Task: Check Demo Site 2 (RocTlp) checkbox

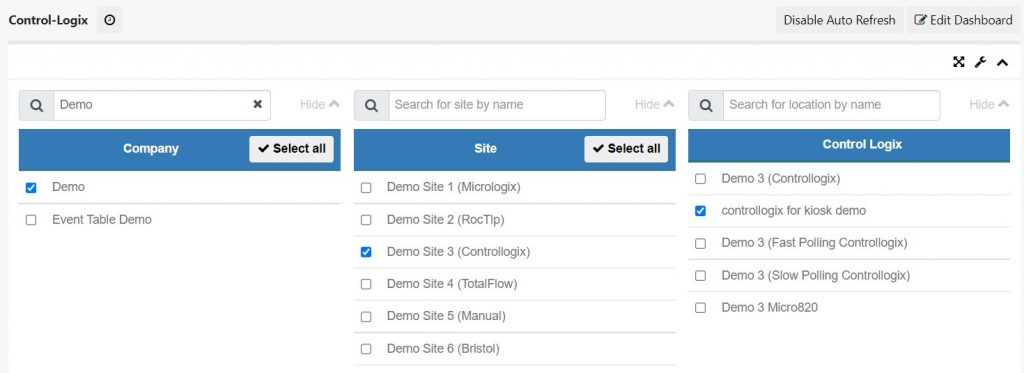Action: (x=366, y=220)
